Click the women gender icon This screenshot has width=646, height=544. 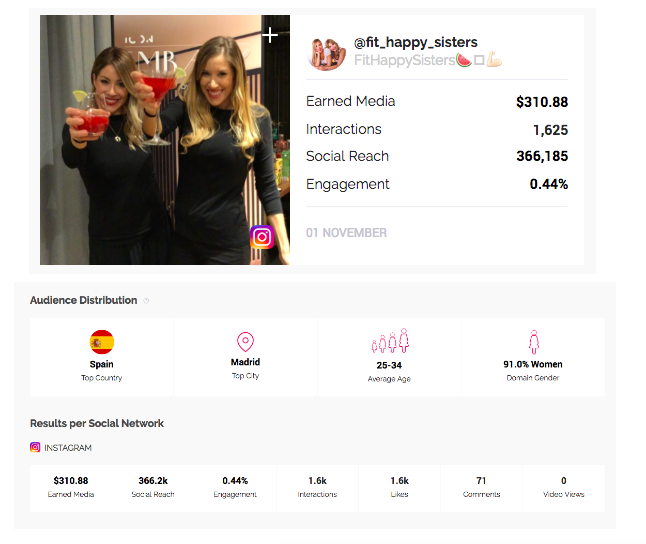tap(534, 342)
